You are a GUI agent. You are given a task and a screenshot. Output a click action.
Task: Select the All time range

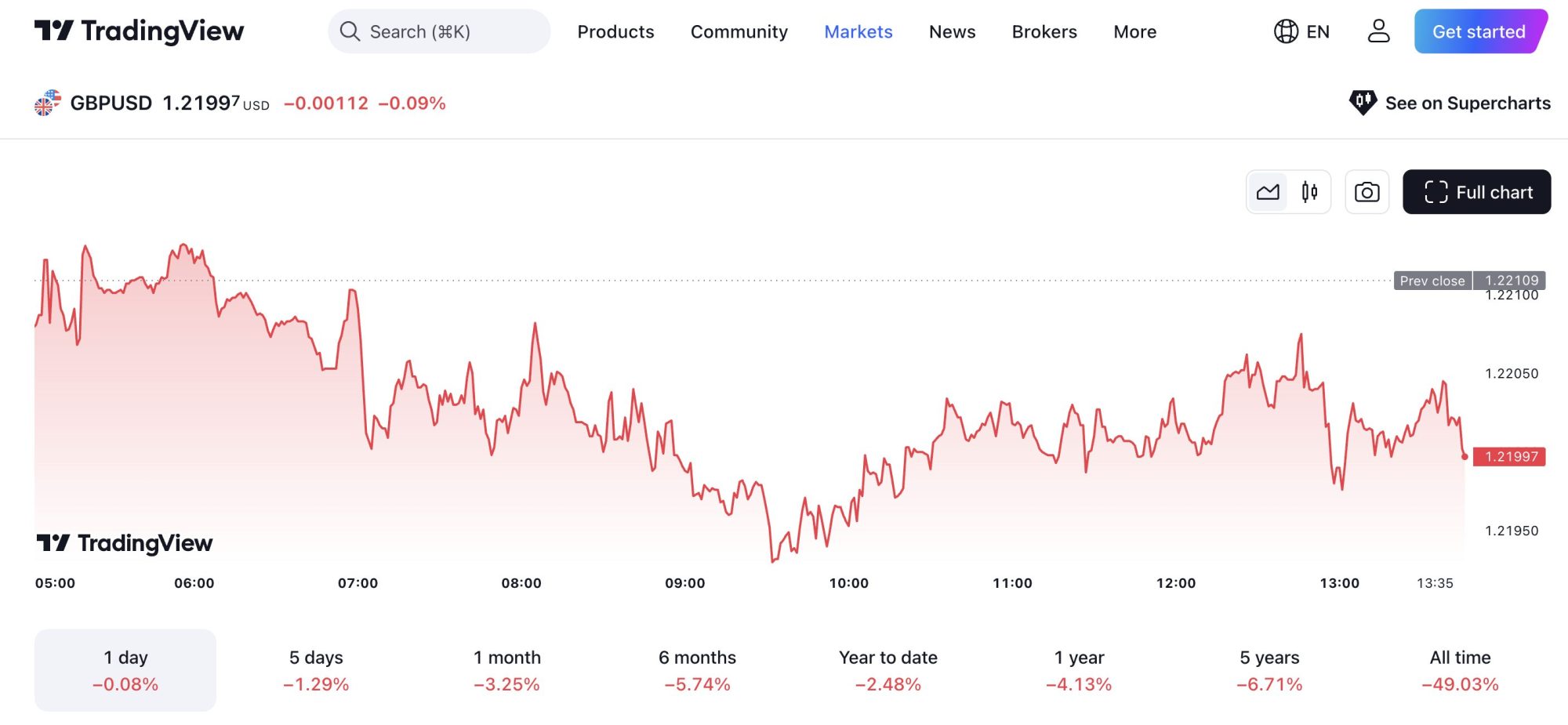(x=1460, y=670)
